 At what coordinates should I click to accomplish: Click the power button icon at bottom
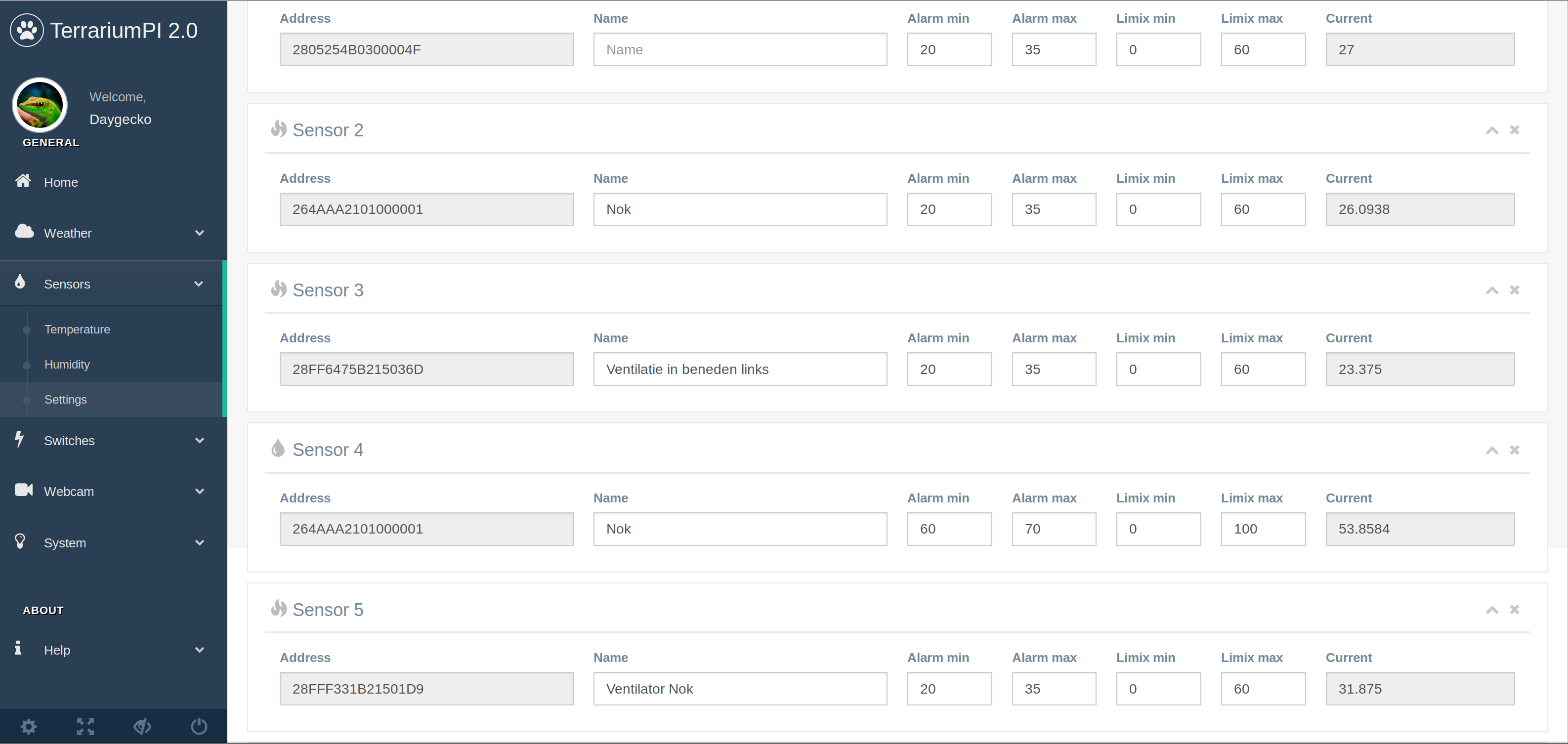click(x=199, y=726)
